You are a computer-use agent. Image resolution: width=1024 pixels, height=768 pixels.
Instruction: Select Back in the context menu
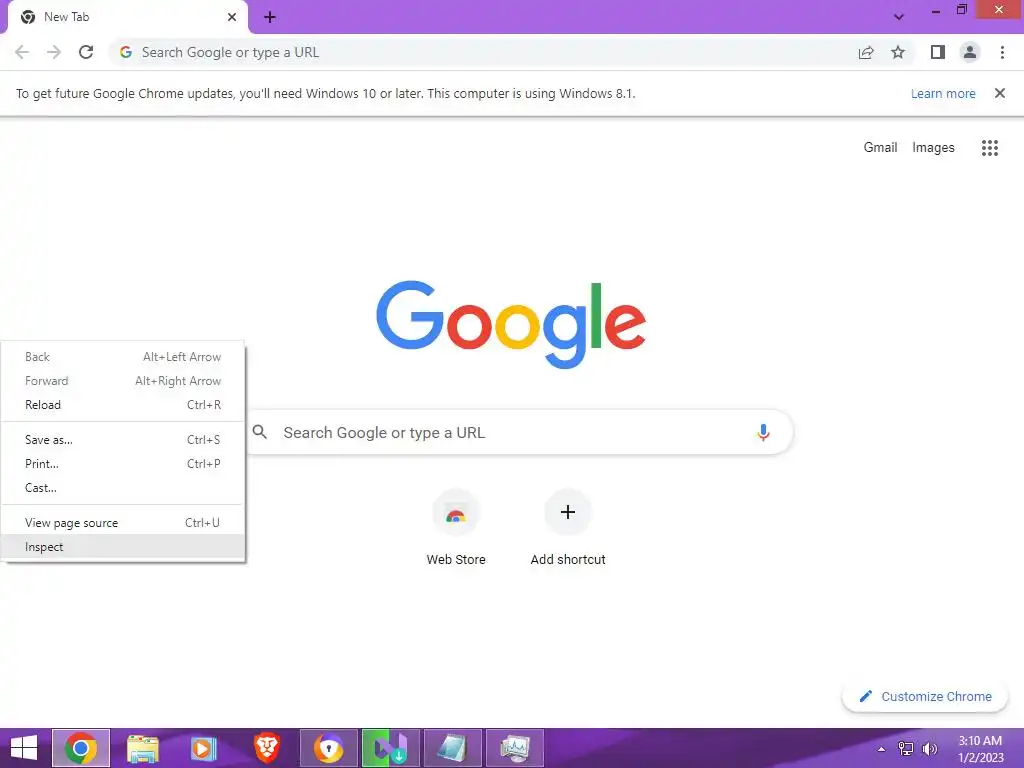(123, 357)
